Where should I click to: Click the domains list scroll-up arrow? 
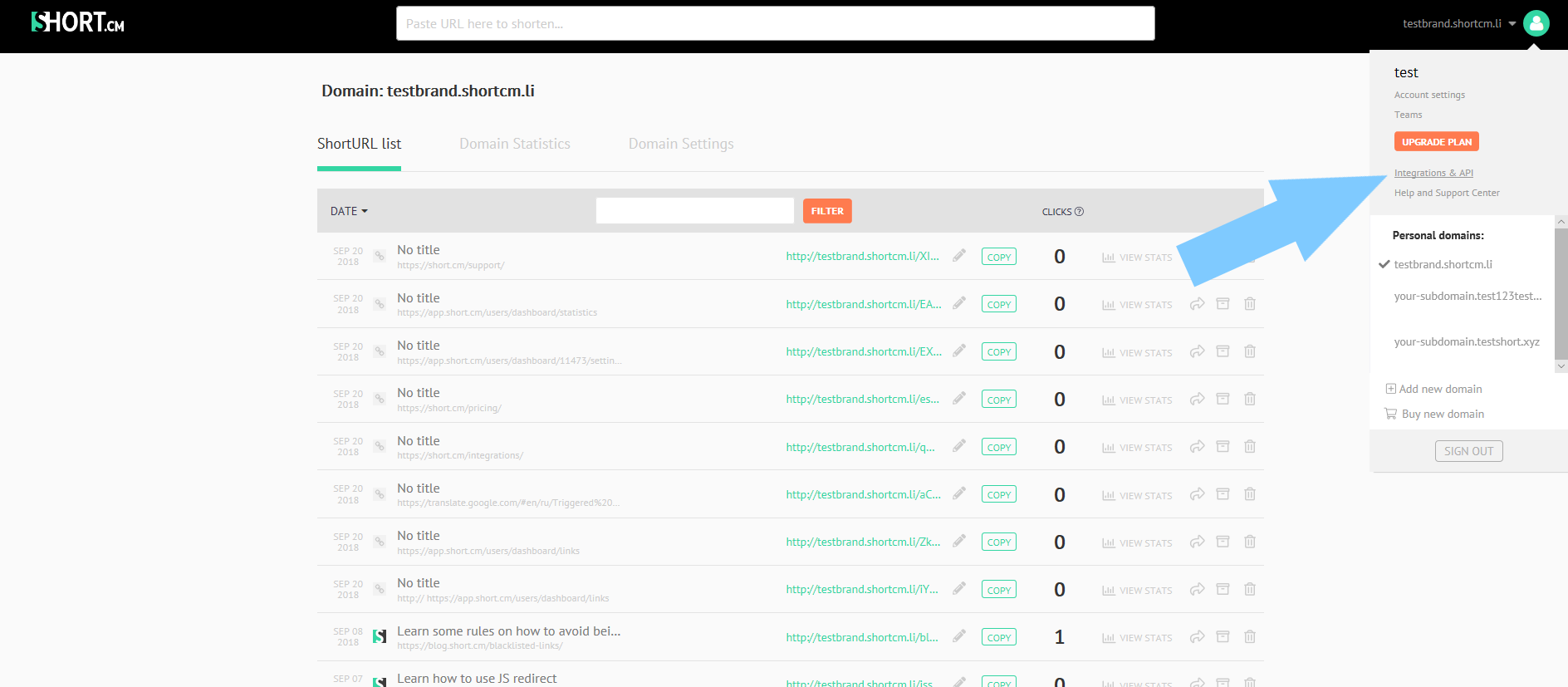pos(1561,222)
